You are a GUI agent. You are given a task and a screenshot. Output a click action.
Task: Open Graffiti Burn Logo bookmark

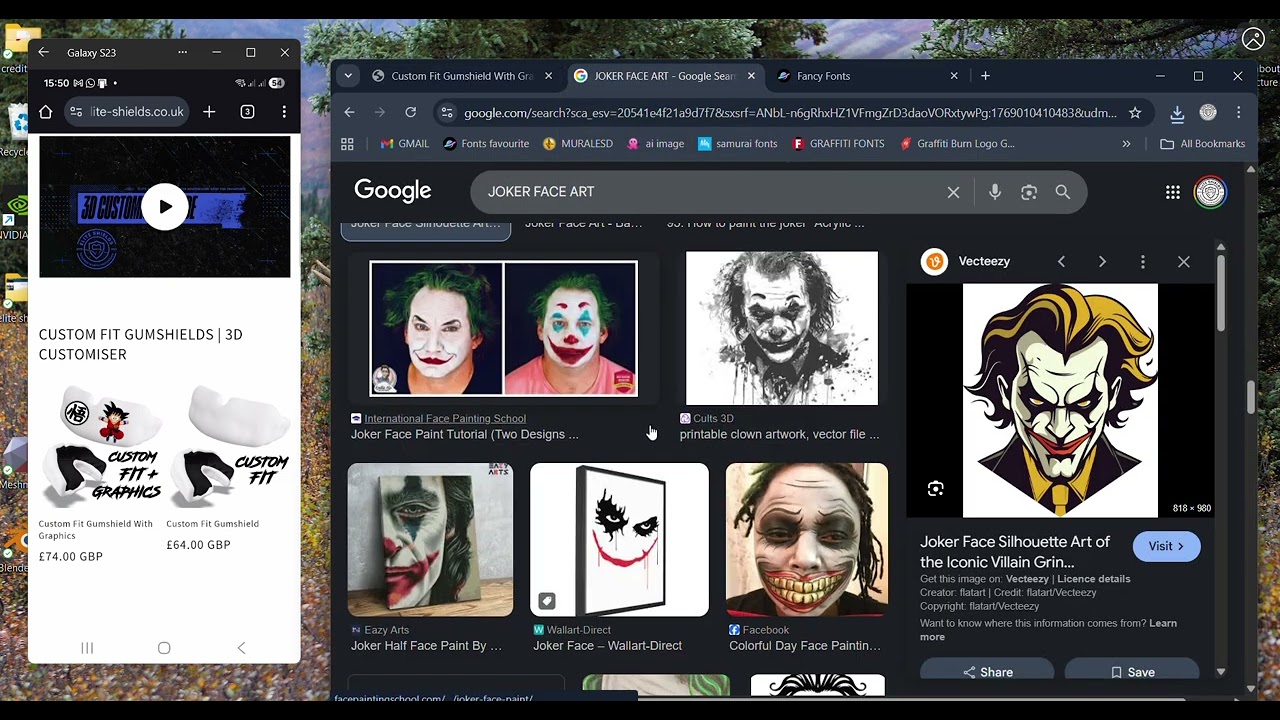coord(957,144)
